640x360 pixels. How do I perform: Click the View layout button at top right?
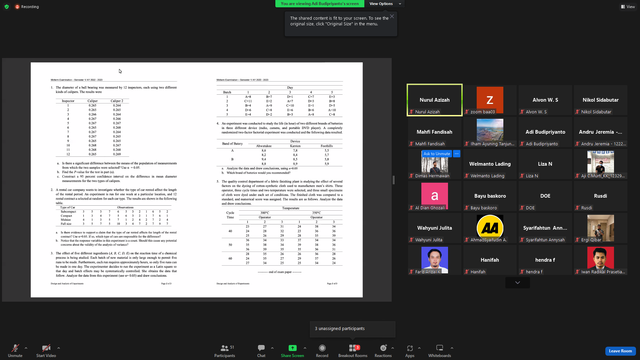[x=627, y=7]
